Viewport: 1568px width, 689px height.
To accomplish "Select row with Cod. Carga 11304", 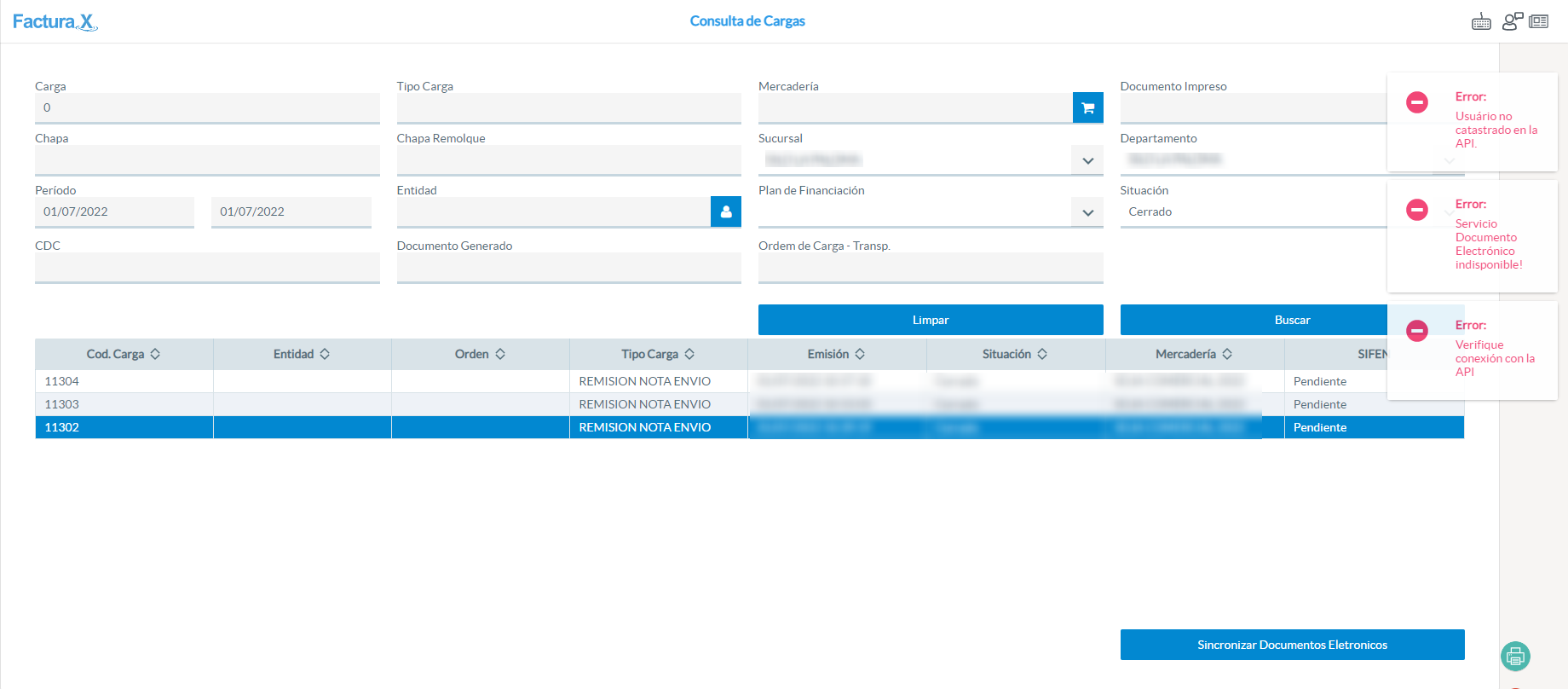I will pos(750,381).
